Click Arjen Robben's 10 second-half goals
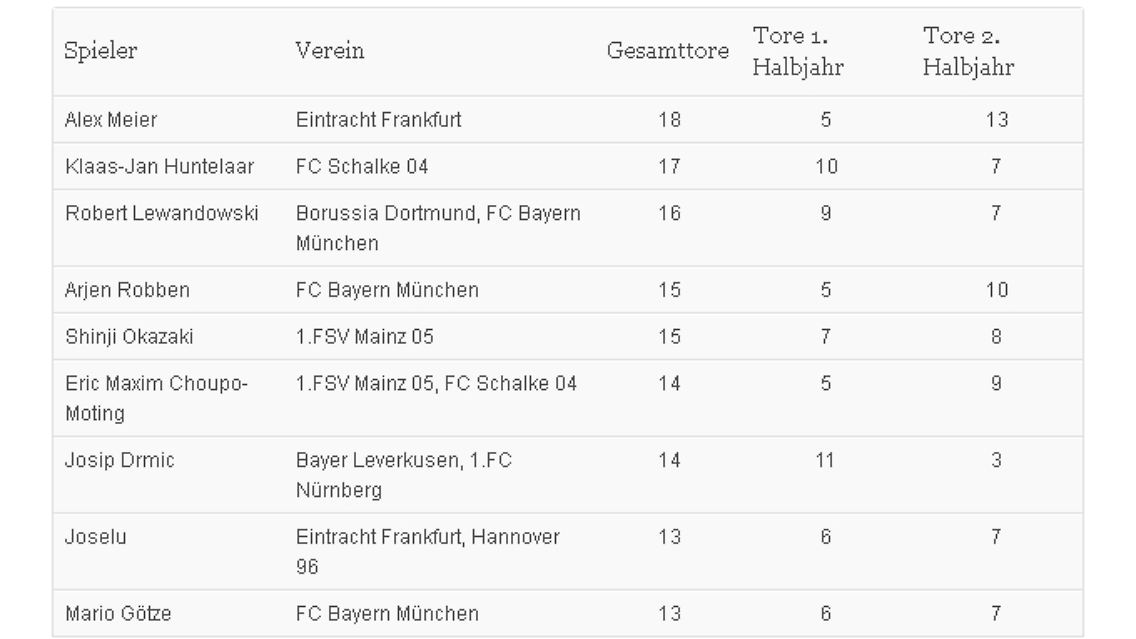Screen dimensions: 1136x639 point(997,290)
